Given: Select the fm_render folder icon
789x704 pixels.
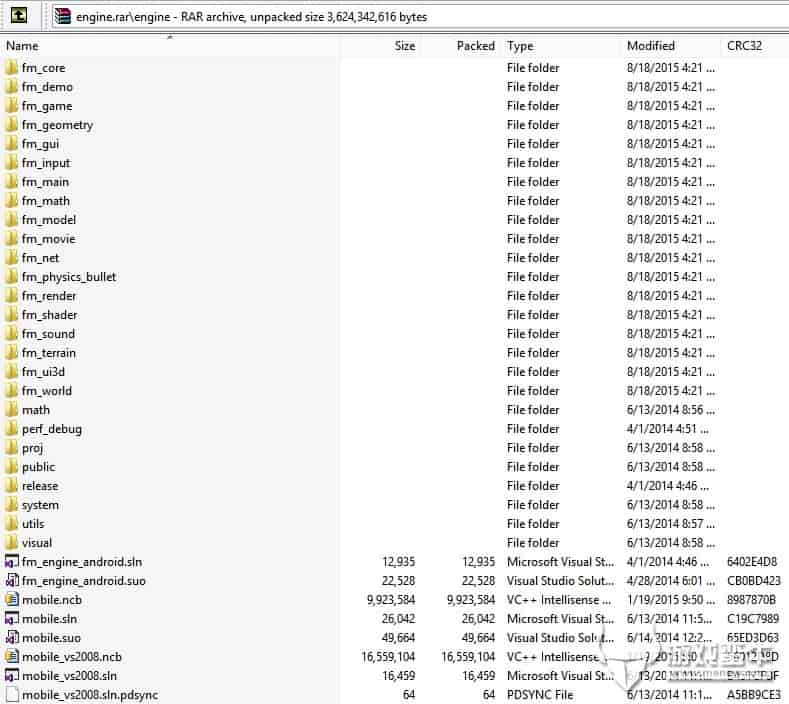Looking at the screenshot, I should tap(11, 295).
